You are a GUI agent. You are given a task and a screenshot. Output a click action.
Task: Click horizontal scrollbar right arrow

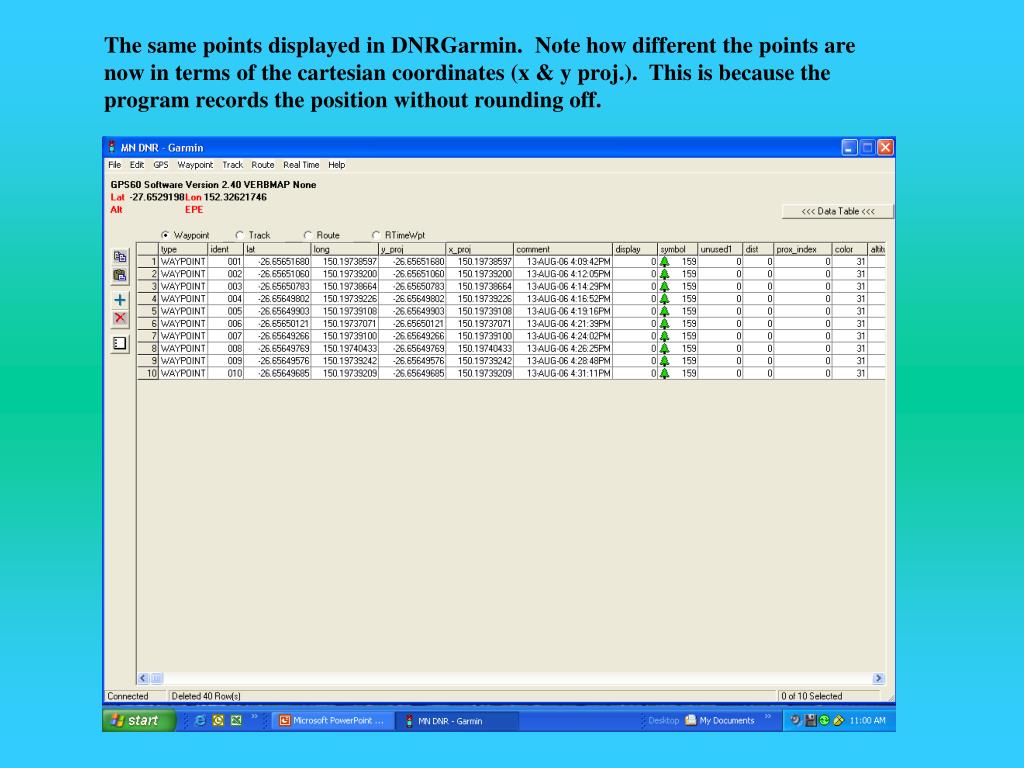[878, 679]
